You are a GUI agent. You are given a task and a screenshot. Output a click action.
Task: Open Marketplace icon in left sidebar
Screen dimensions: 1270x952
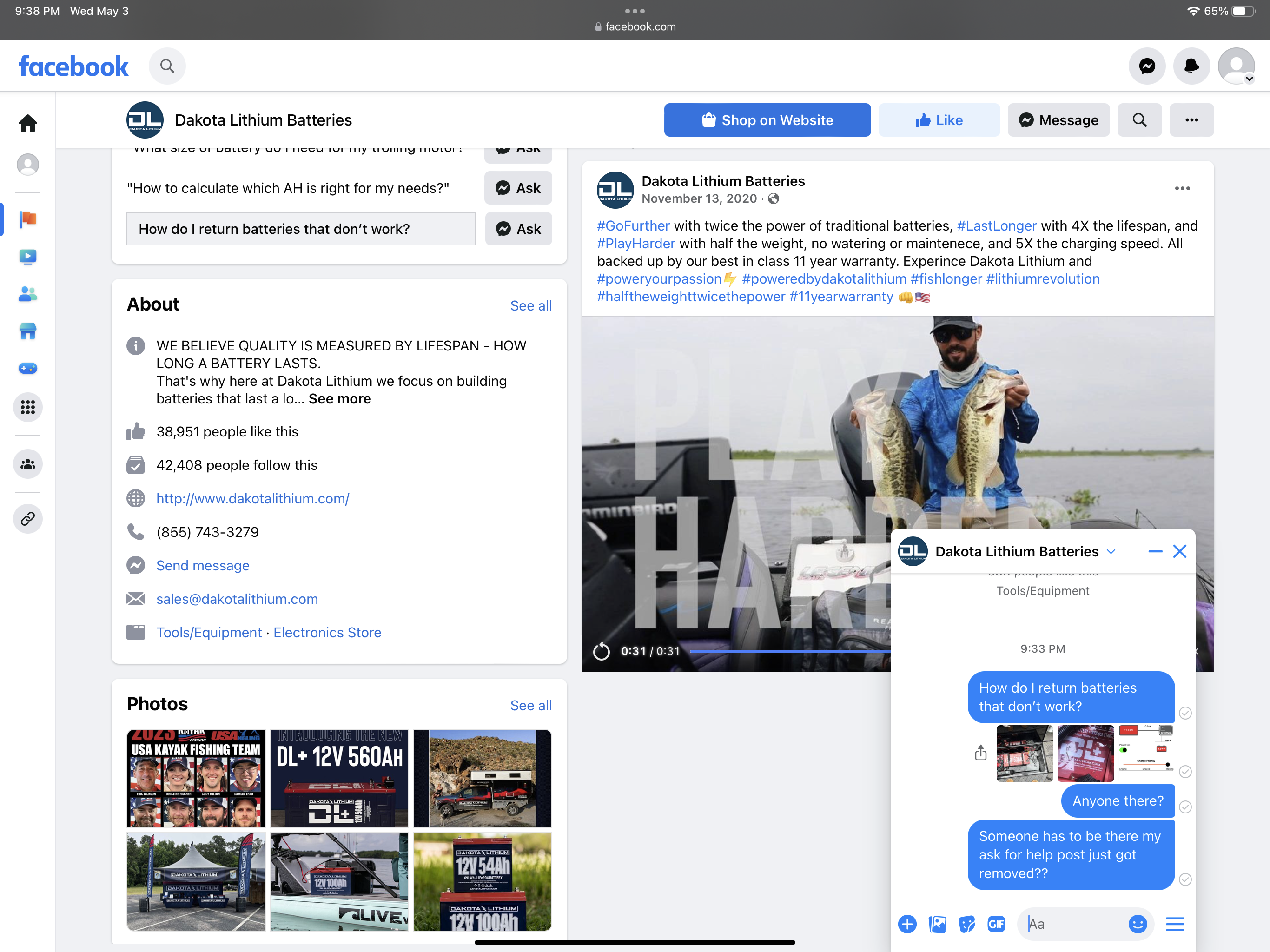click(x=27, y=331)
